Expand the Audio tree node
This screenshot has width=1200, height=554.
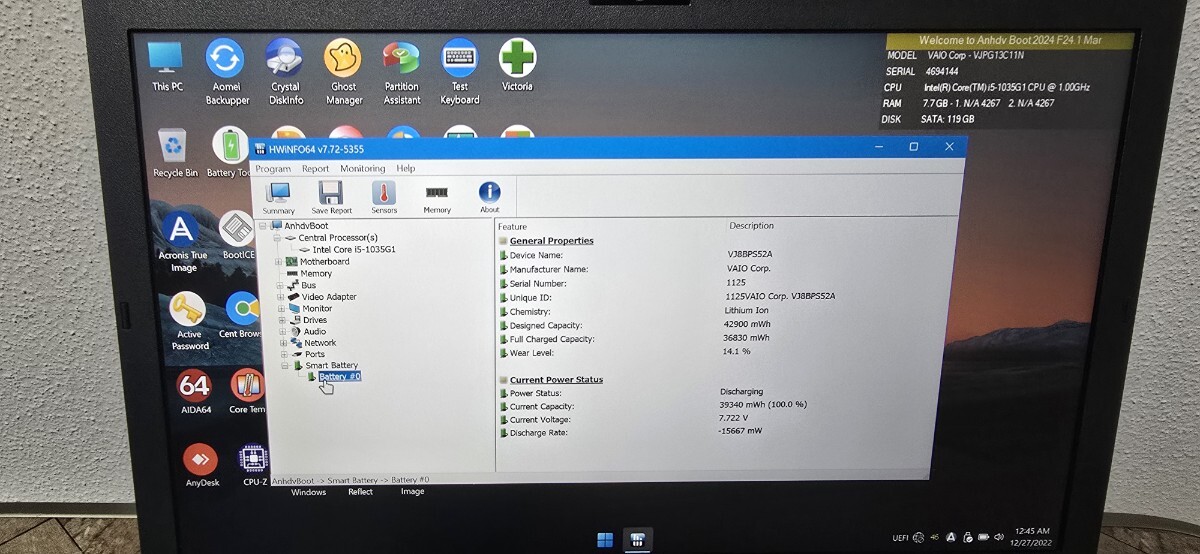click(x=281, y=331)
